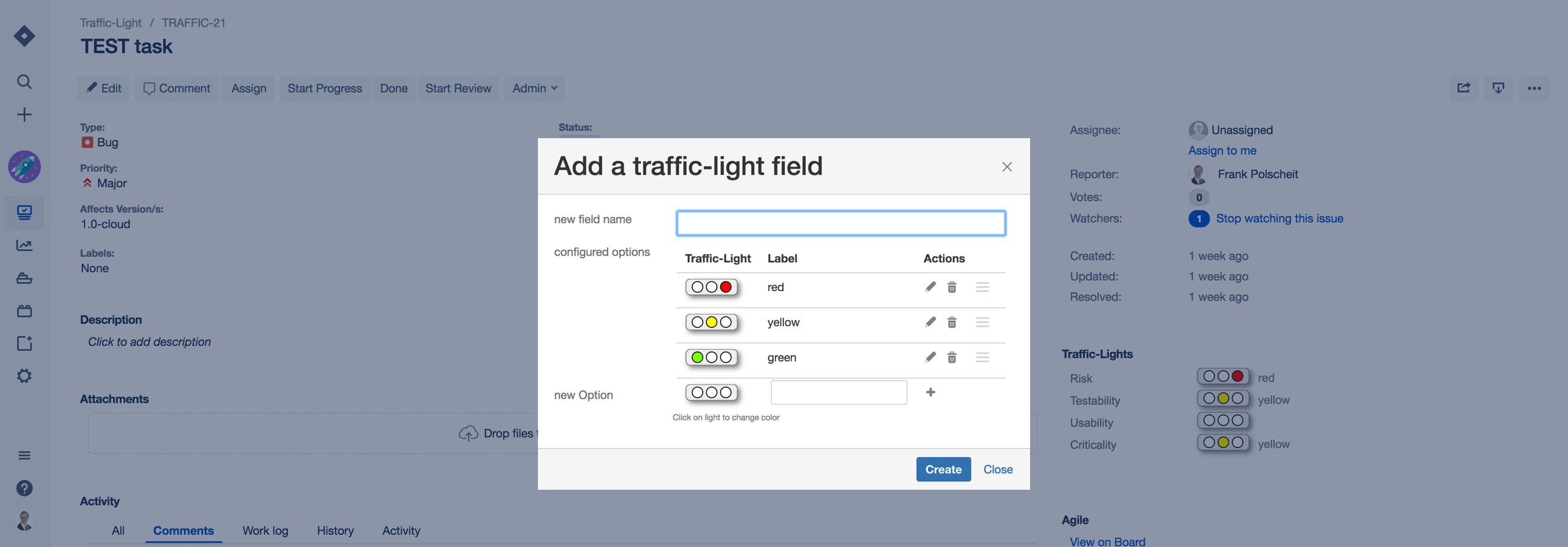Toggle the red lamp on new Option traffic-light
1568x547 pixels.
[x=726, y=393]
